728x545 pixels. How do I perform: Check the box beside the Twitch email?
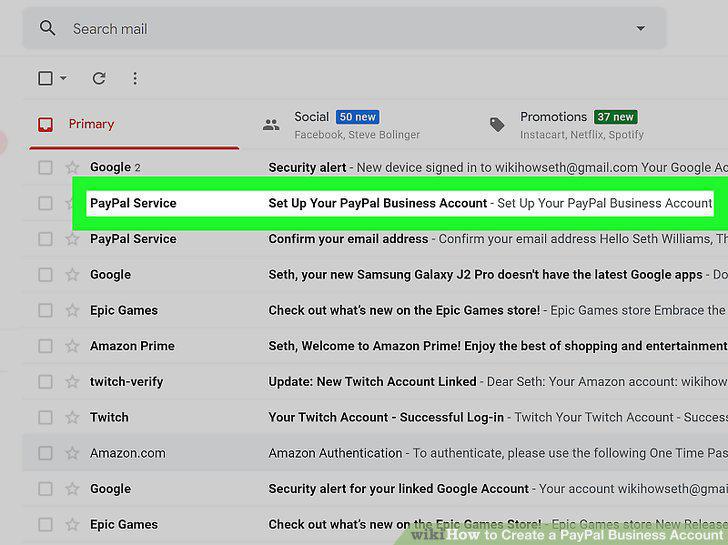coord(45,417)
